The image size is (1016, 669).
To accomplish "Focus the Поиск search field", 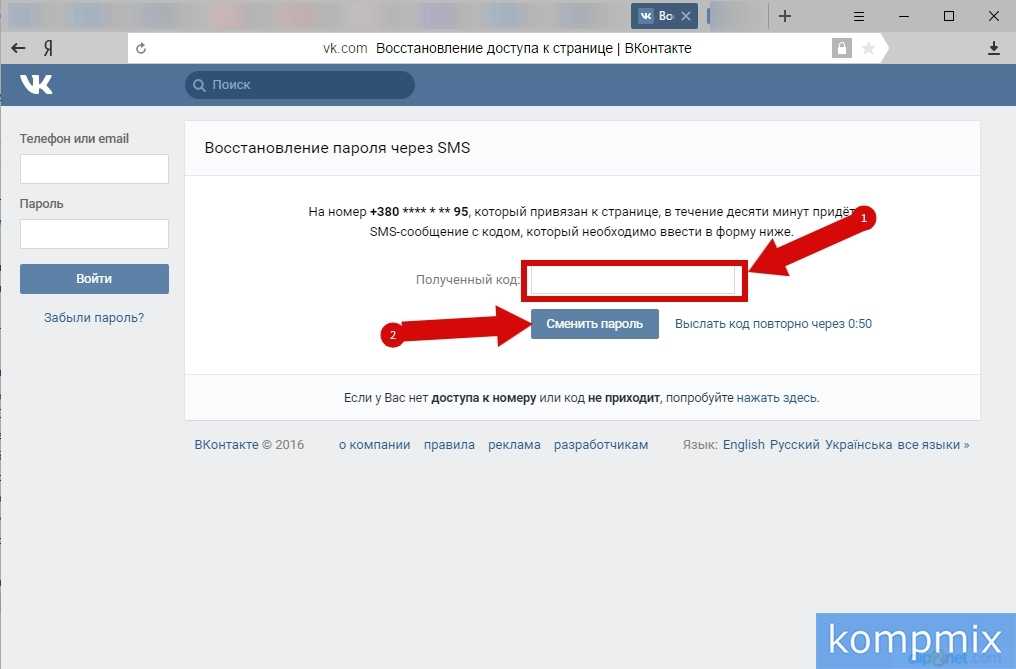I will click(x=300, y=85).
